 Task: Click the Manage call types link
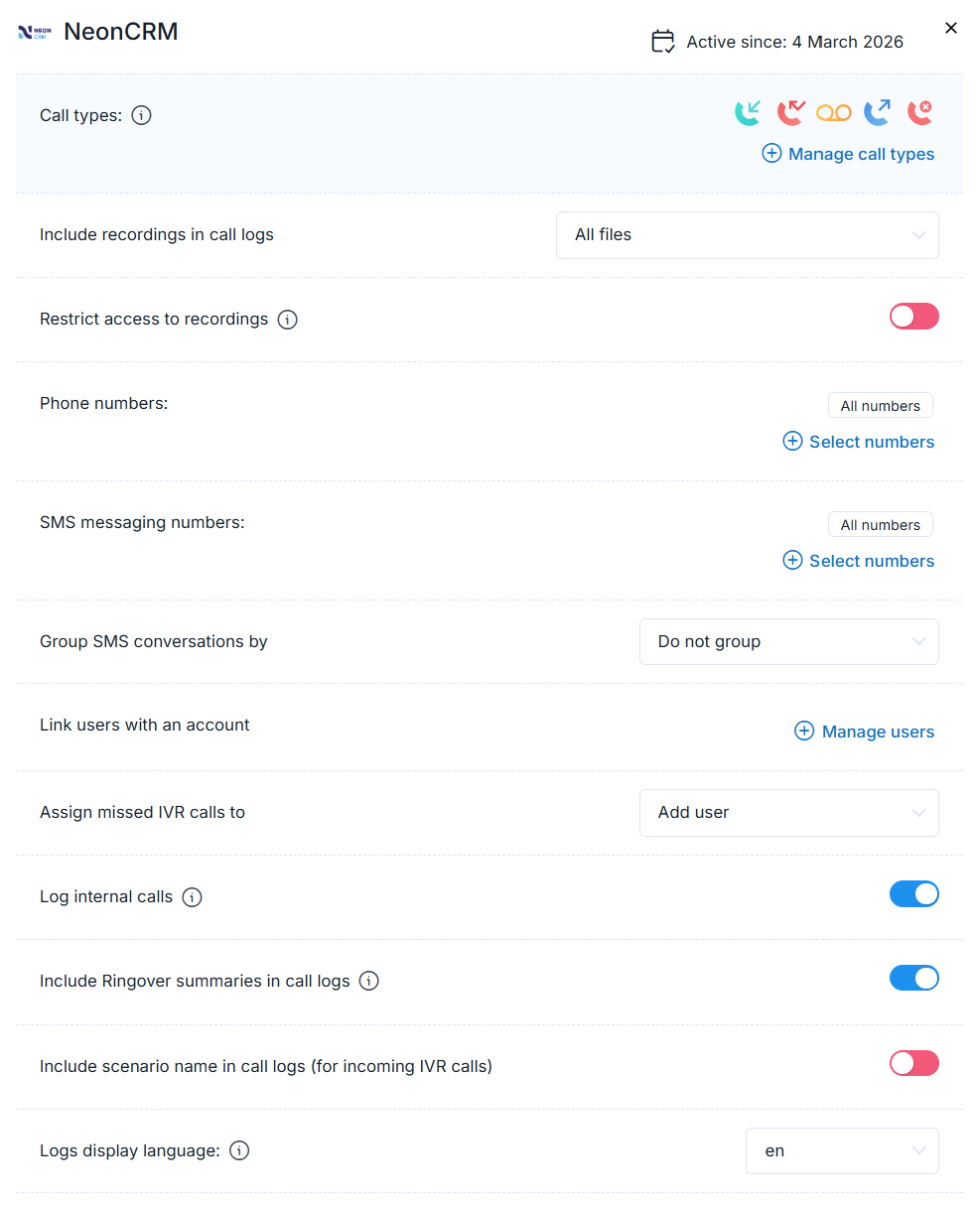pos(849,154)
